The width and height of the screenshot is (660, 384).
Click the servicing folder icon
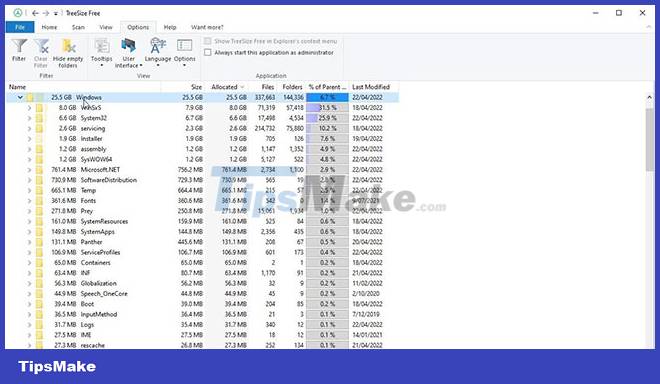(39, 128)
